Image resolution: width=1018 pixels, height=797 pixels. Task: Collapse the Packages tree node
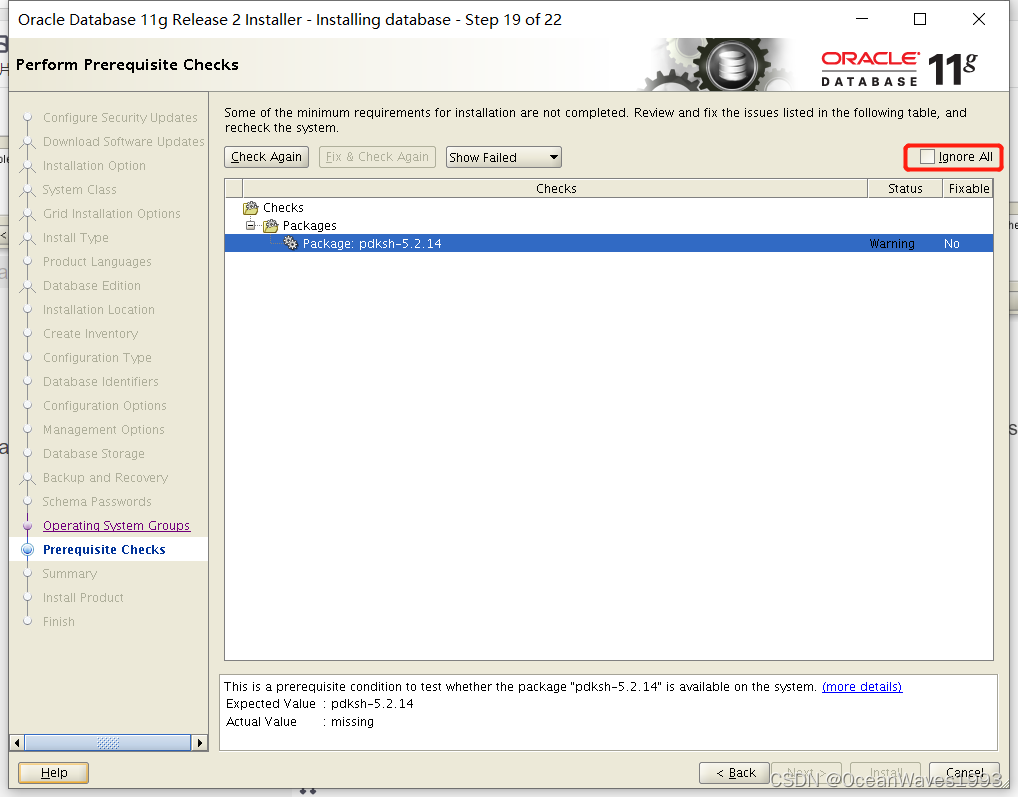click(x=251, y=225)
